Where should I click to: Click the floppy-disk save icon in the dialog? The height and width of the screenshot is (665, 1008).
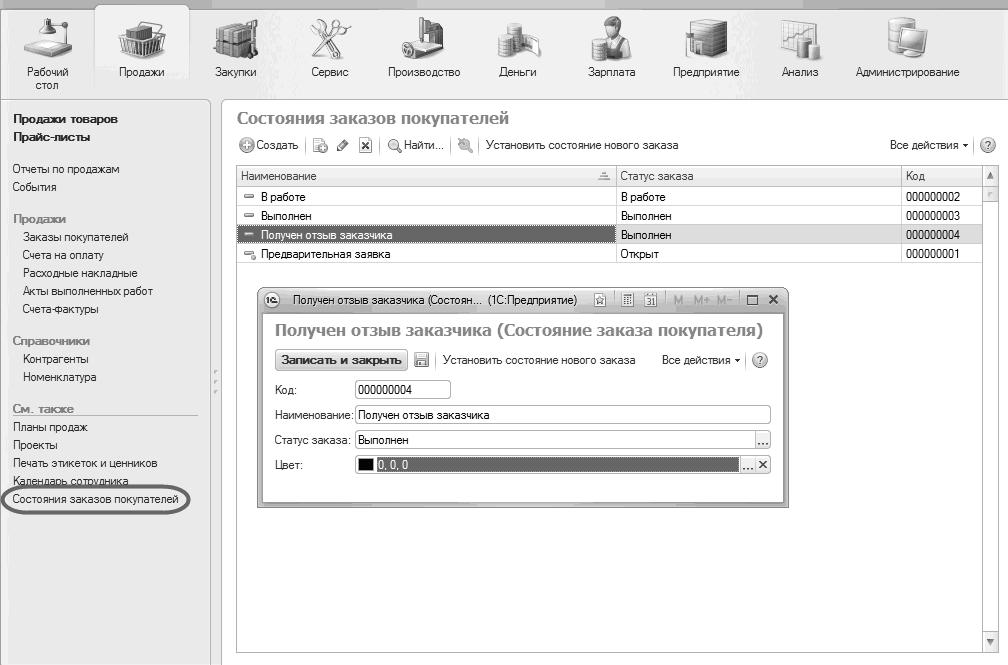(421, 360)
